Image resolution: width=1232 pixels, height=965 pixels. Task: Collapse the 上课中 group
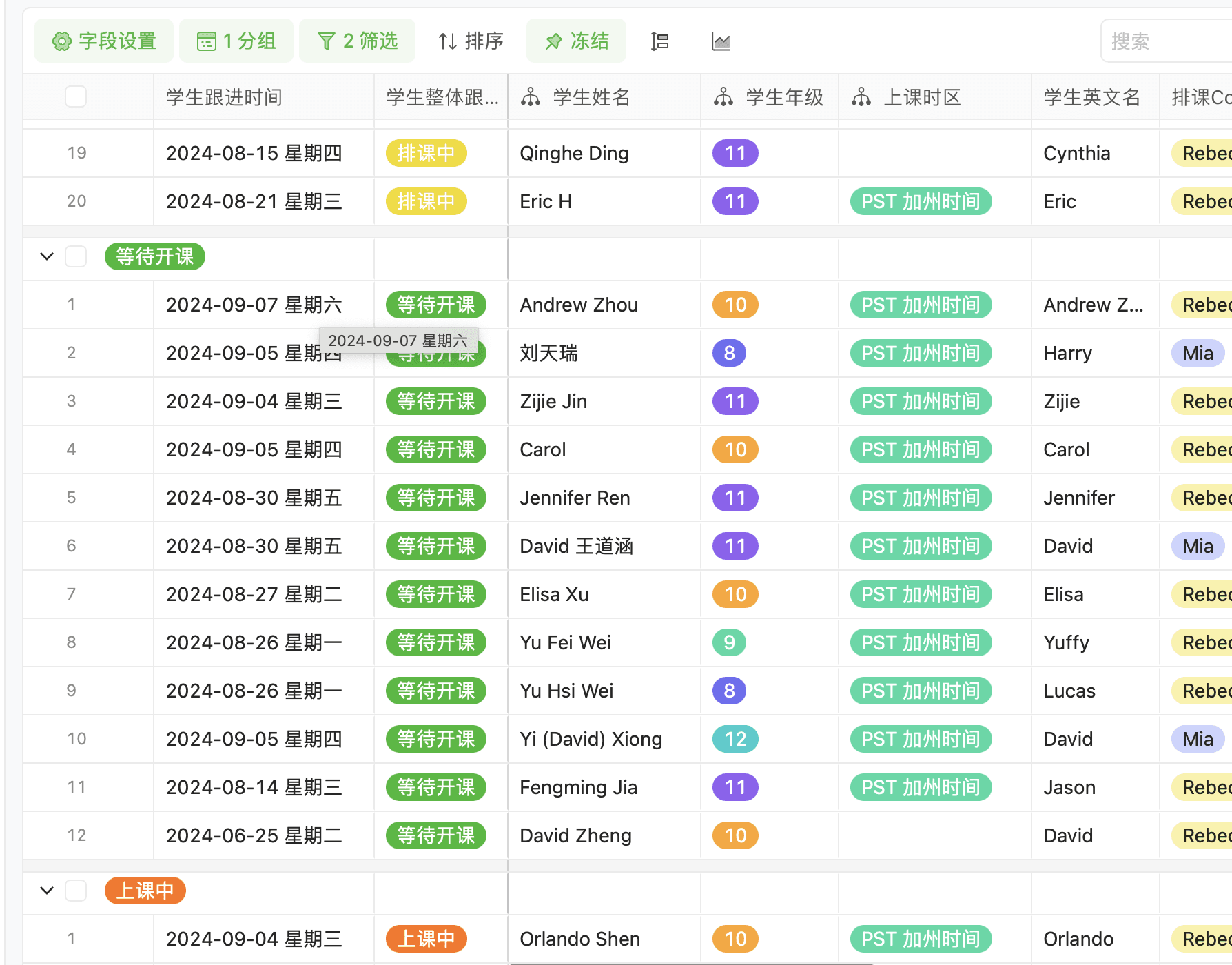click(x=47, y=891)
